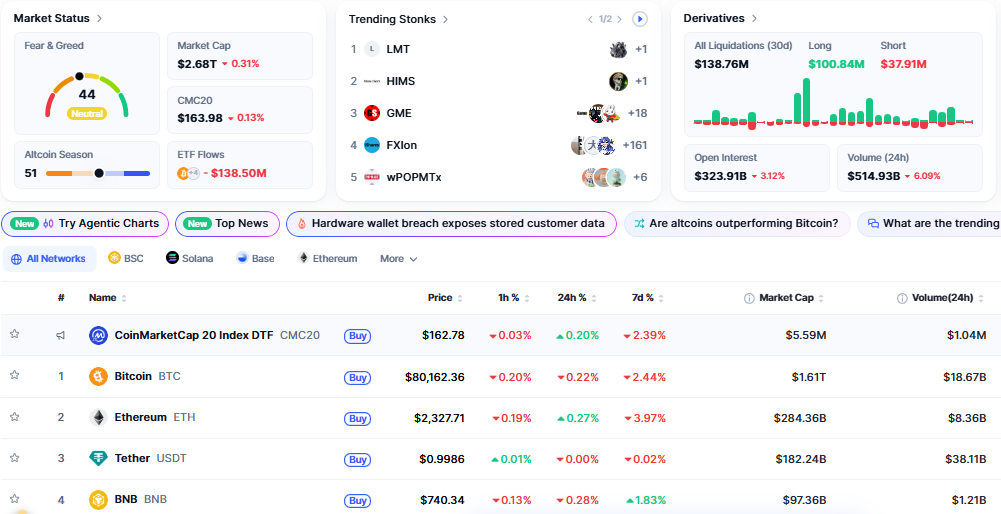This screenshot has height=514, width=1001.
Task: Click the BSC network icon
Action: coord(114,258)
